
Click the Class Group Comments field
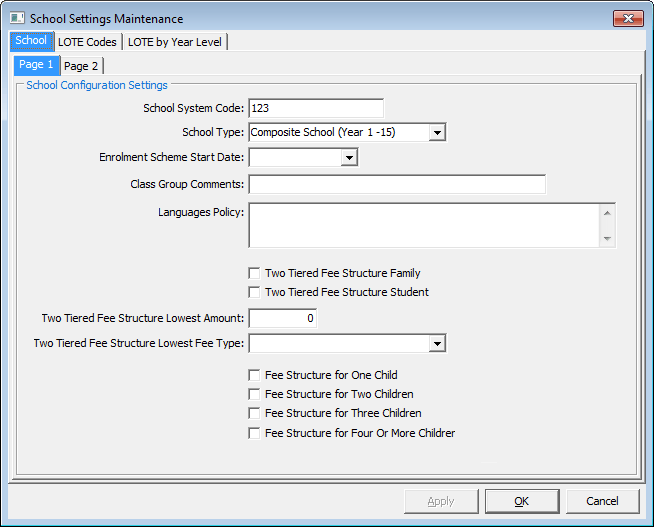point(397,184)
